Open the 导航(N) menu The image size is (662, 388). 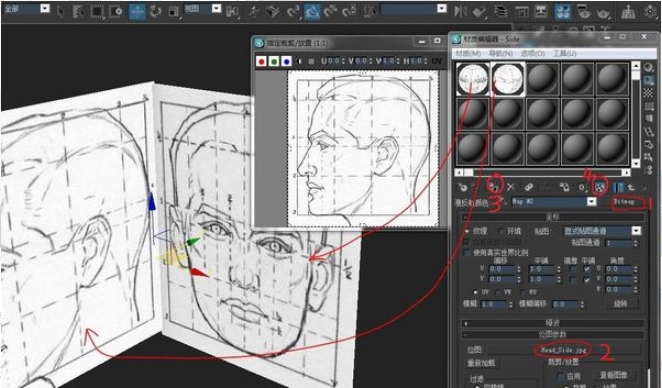point(501,54)
